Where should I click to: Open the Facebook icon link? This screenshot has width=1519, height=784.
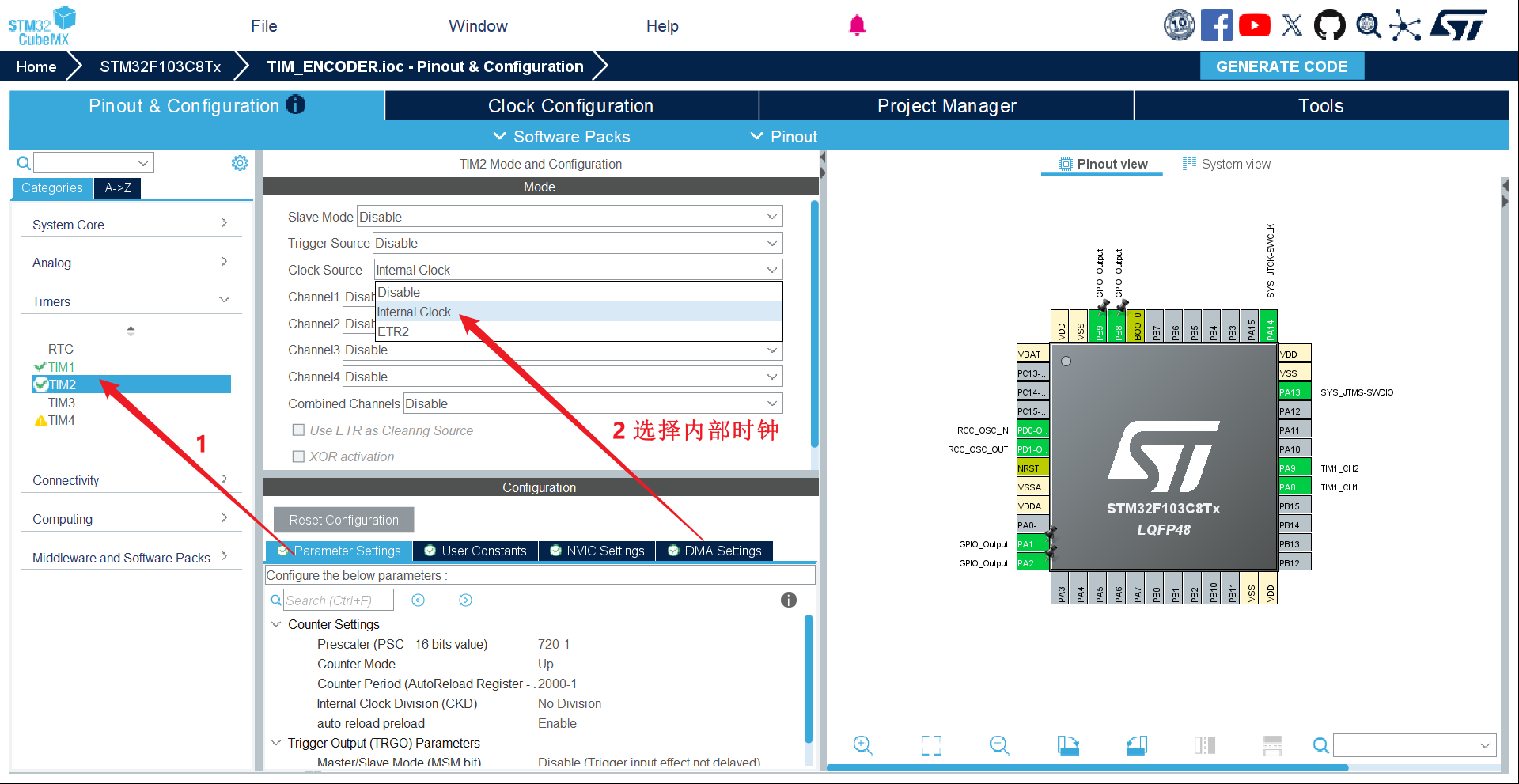pos(1217,25)
